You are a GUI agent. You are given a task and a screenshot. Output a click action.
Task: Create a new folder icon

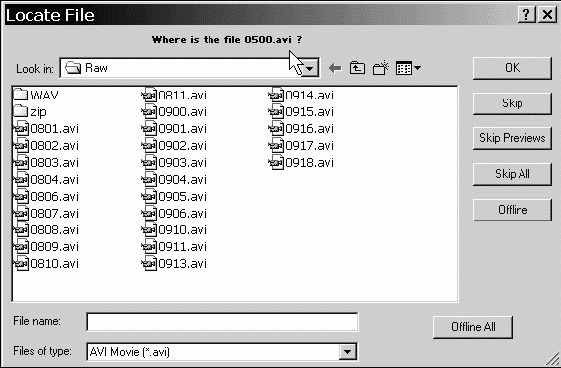pos(381,68)
